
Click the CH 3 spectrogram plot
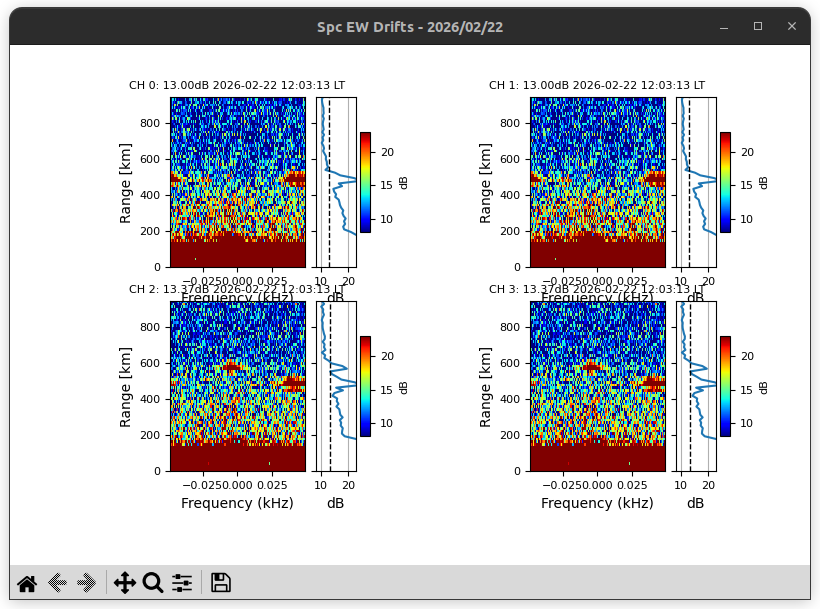tap(598, 386)
